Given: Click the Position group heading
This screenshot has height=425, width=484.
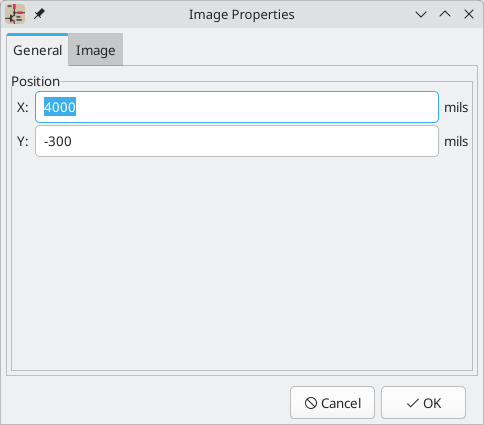Looking at the screenshot, I should [35, 81].
